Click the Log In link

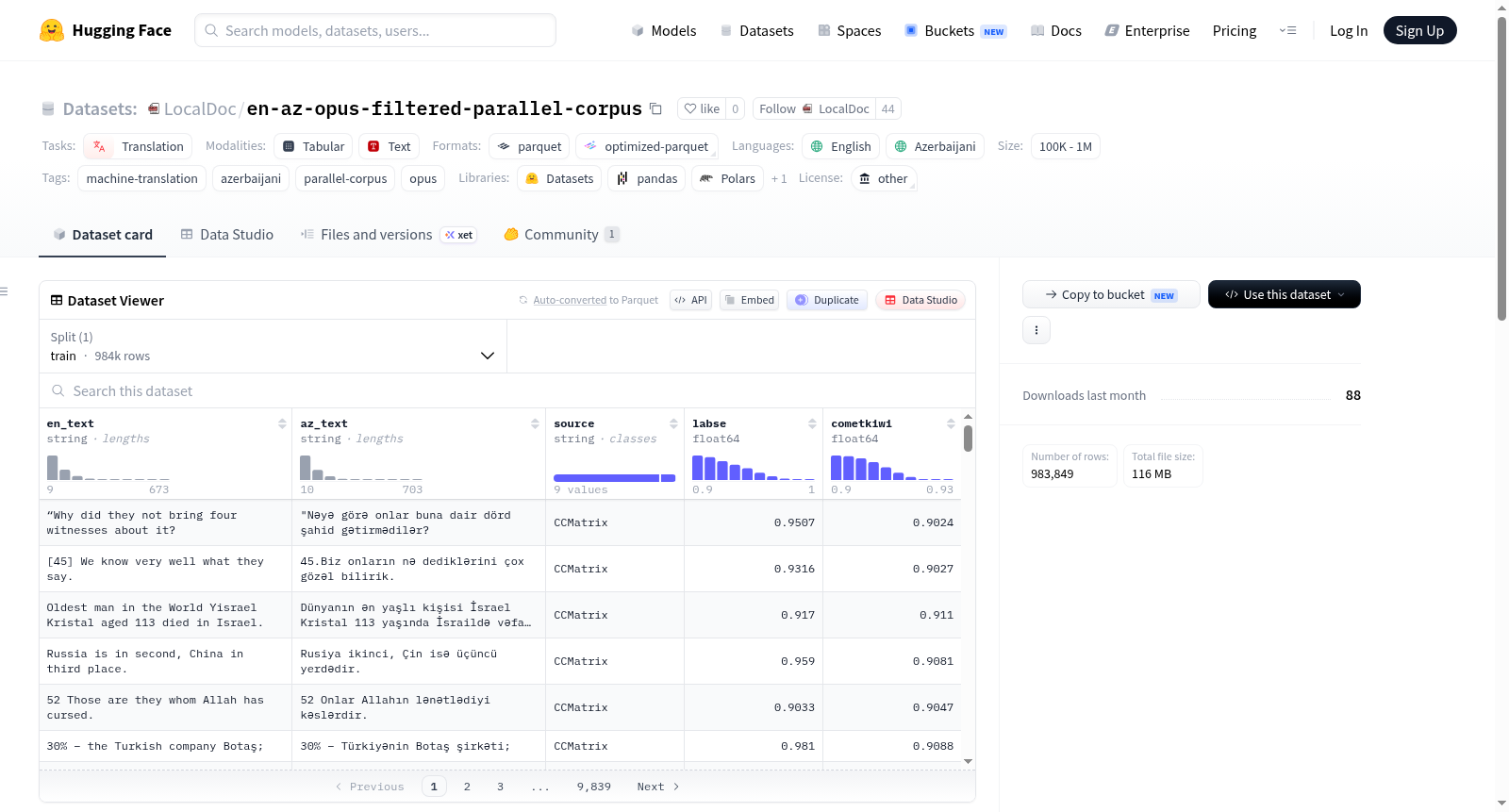click(x=1349, y=30)
